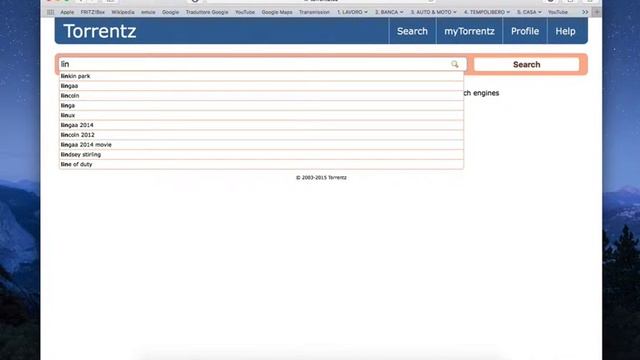Open the Google bookmark

coord(170,12)
